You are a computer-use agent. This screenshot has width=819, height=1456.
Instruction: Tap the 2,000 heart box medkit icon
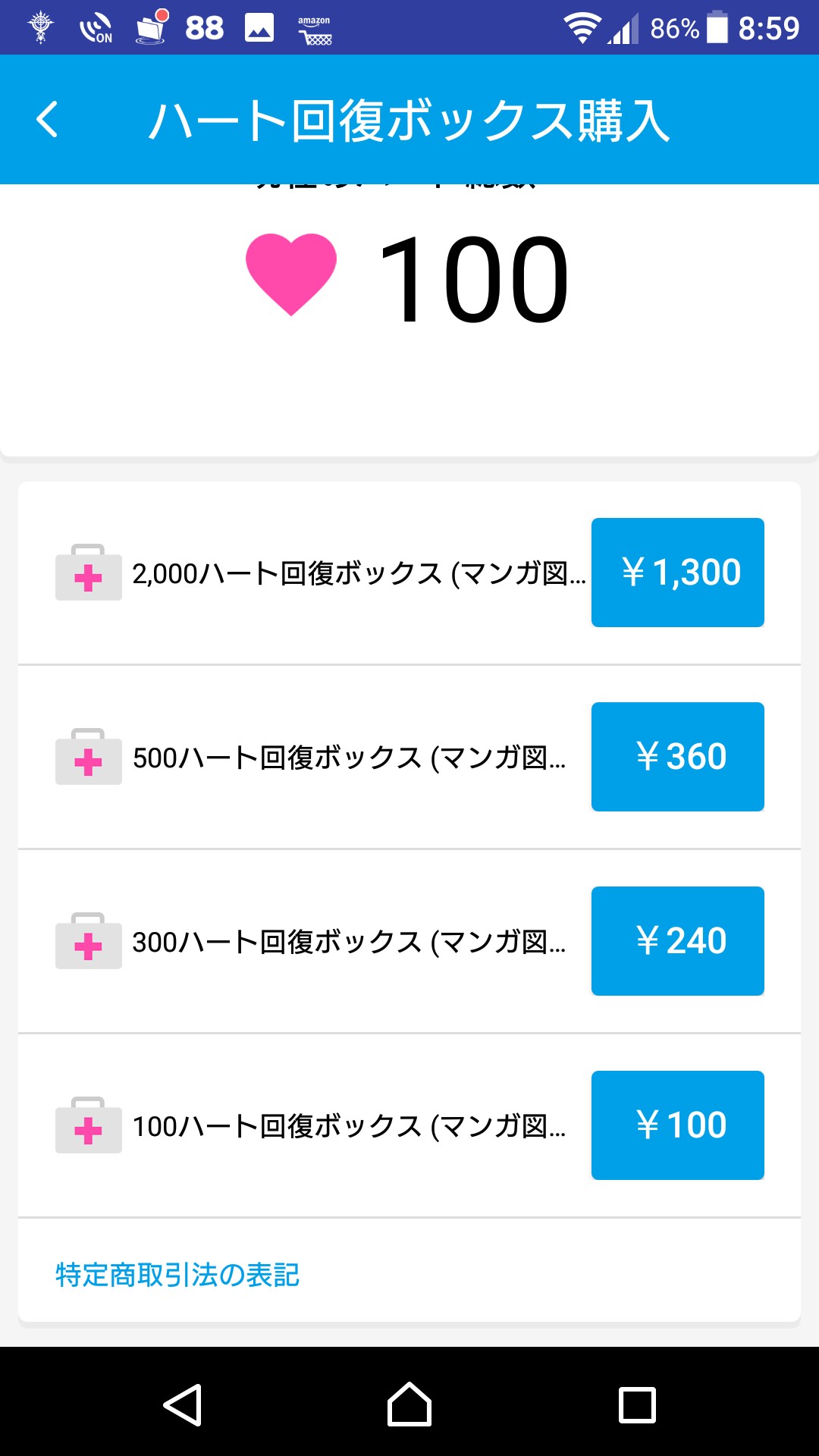coord(89,573)
